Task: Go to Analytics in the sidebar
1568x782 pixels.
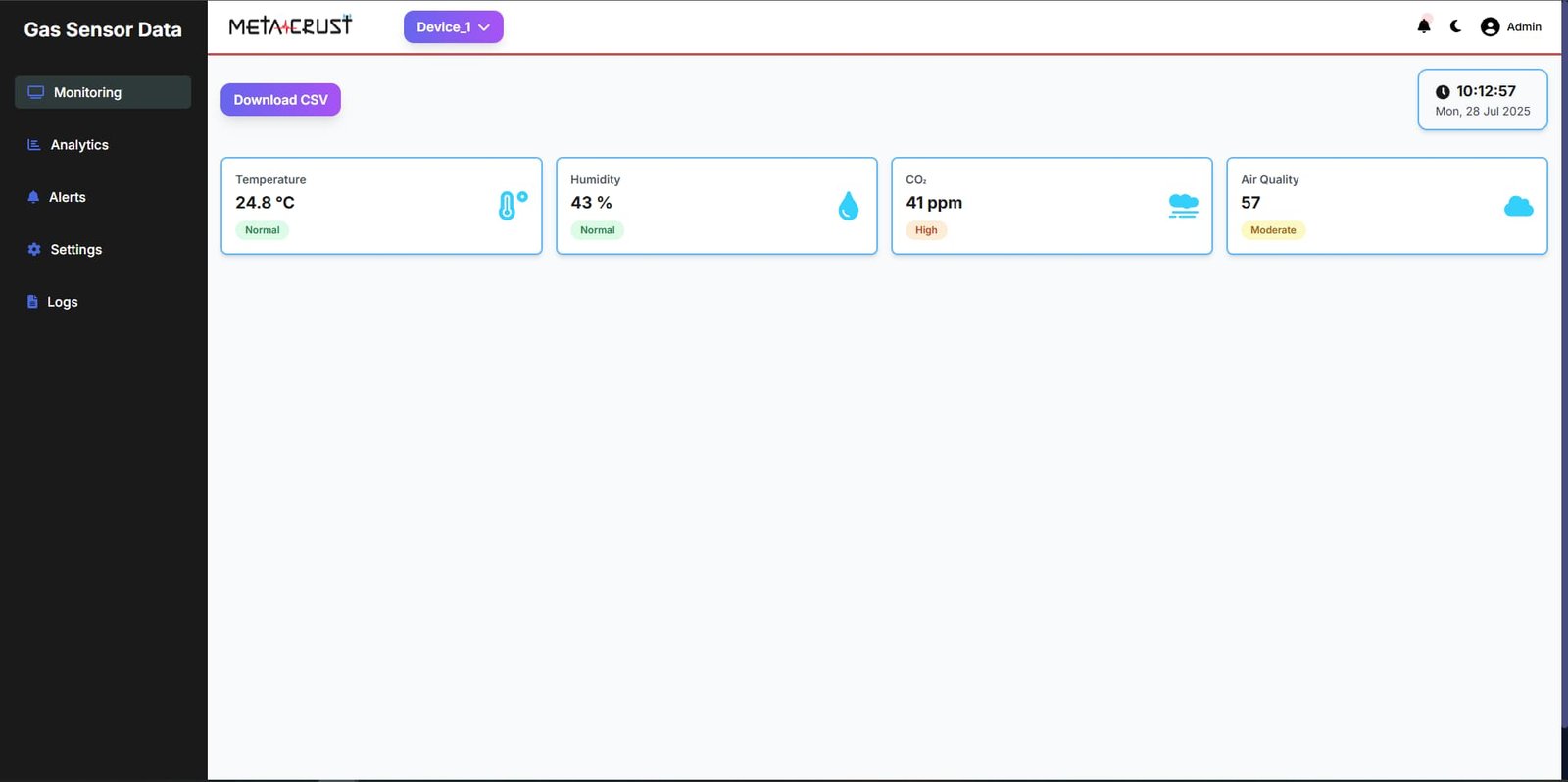Action: [79, 145]
